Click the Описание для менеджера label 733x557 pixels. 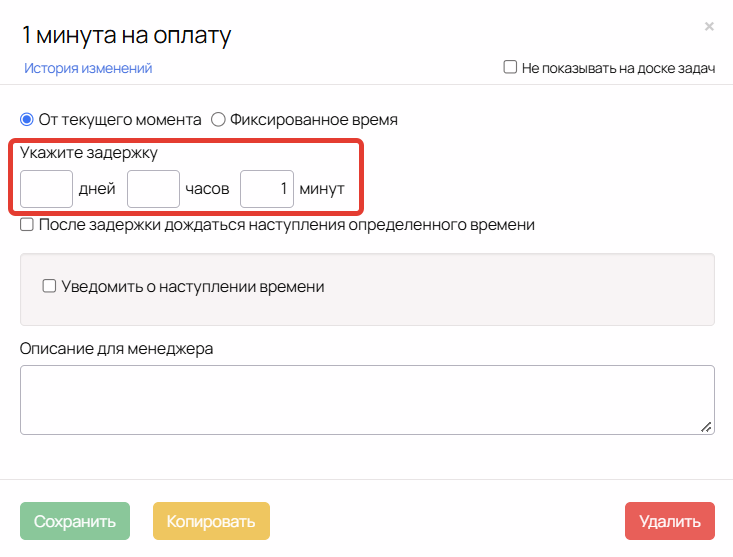[116, 349]
